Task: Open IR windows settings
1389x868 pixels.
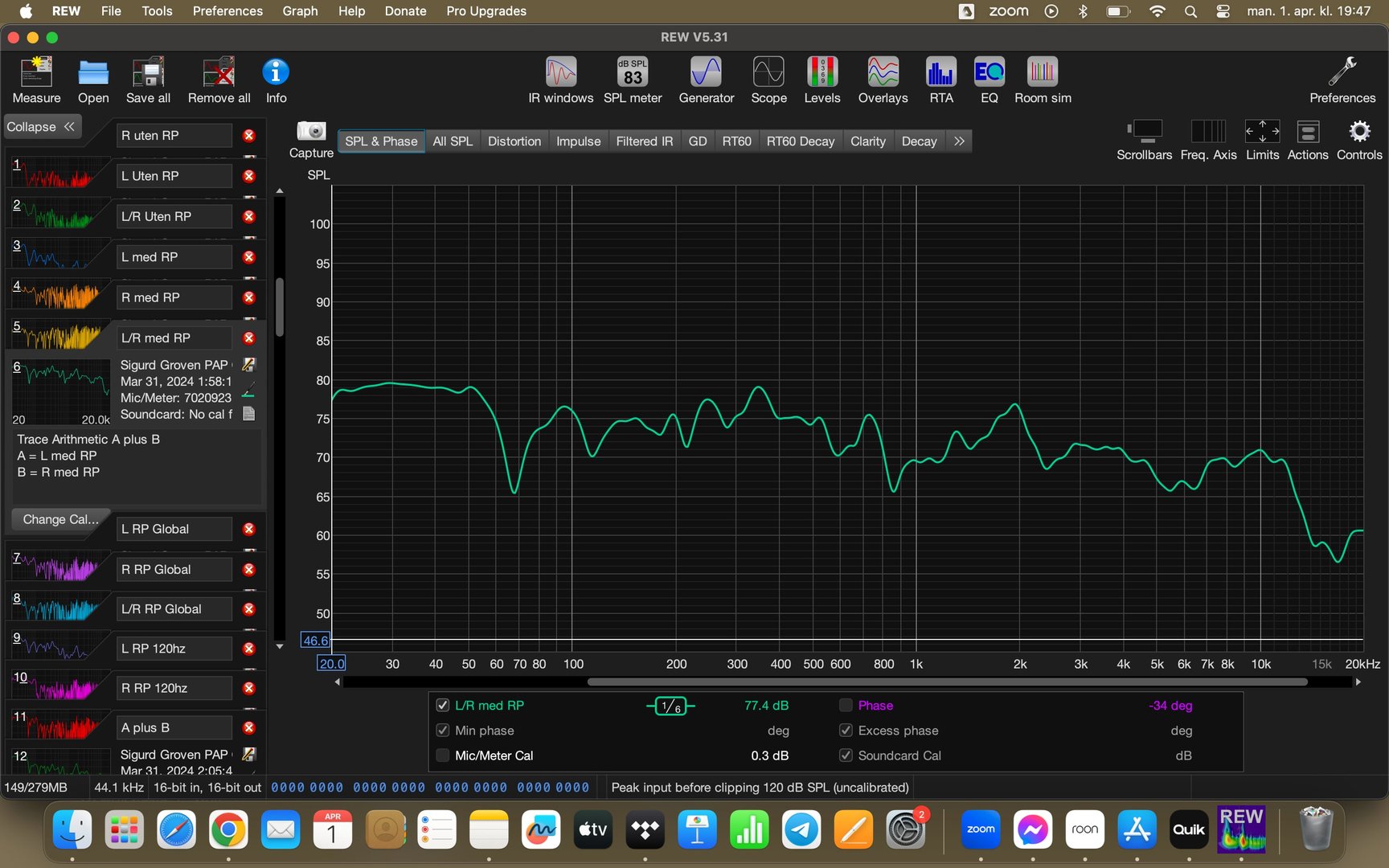Action: coord(560,80)
